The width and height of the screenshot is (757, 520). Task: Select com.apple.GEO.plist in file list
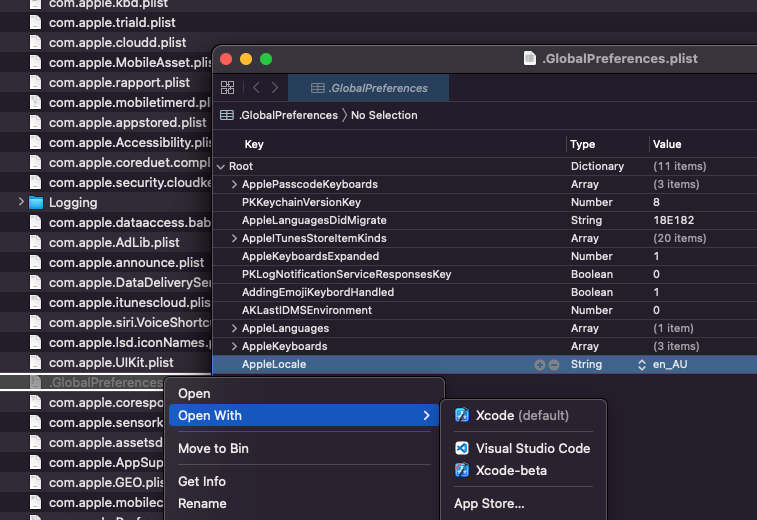[106, 482]
